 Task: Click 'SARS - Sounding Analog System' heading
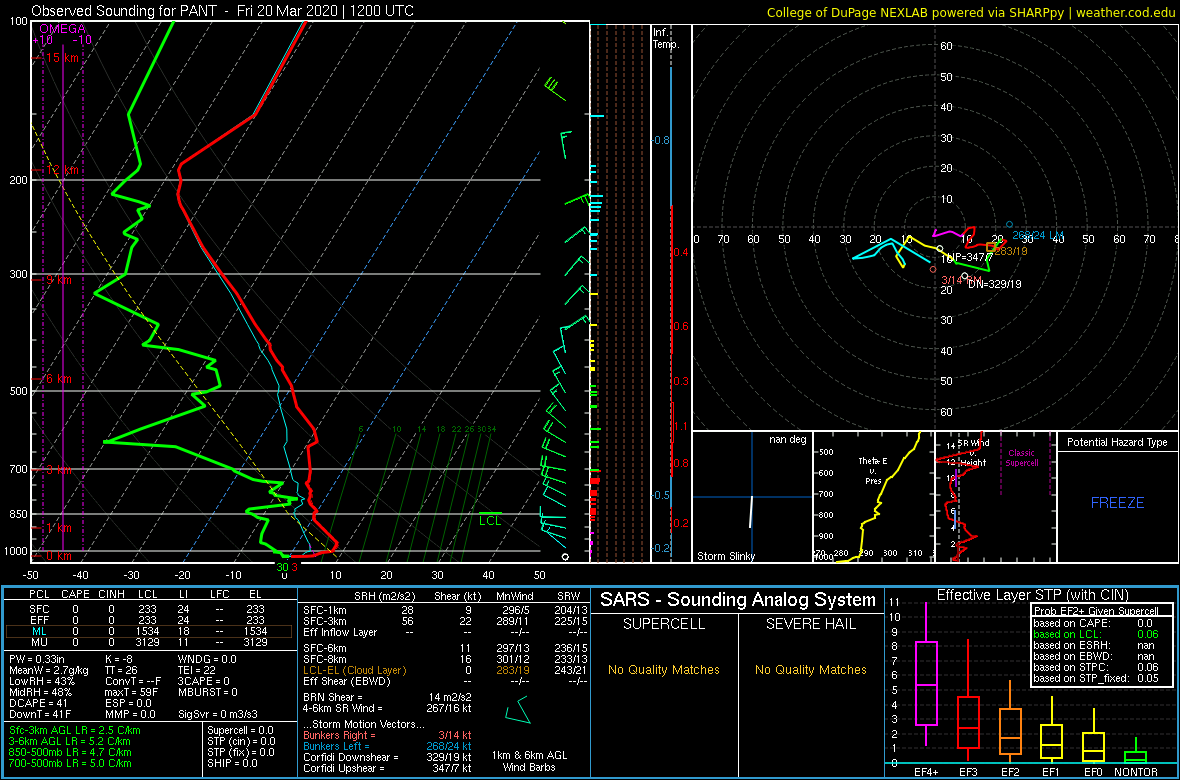[738, 601]
